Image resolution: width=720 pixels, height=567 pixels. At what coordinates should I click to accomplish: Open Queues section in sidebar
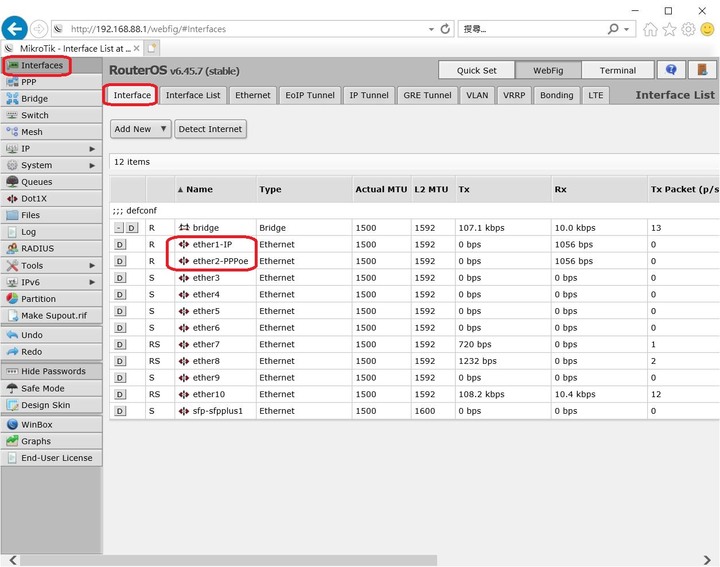tap(51, 182)
